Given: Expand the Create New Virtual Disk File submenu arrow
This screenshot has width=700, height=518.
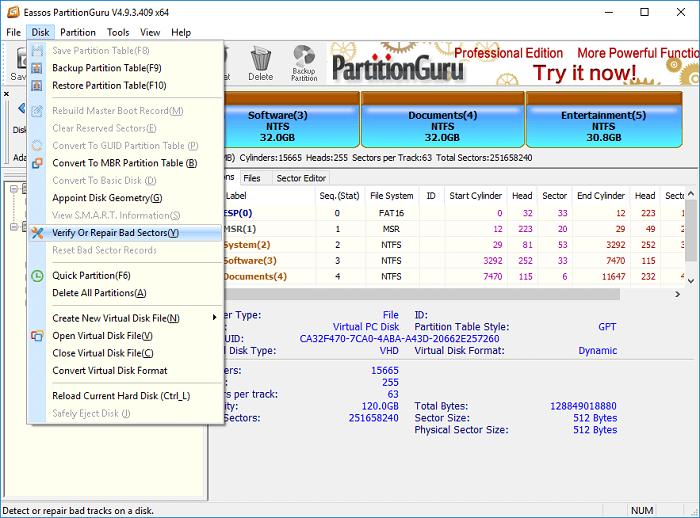Looking at the screenshot, I should click(214, 317).
